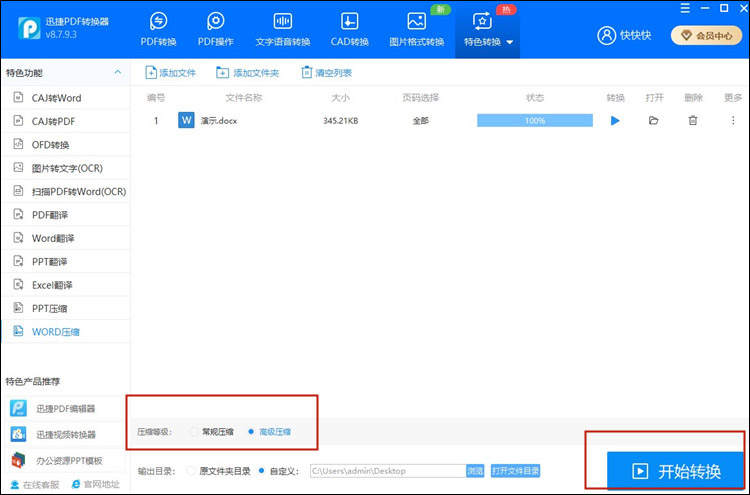
Task: Click the 迅捷PDF转换器 app logo
Action: (29, 28)
